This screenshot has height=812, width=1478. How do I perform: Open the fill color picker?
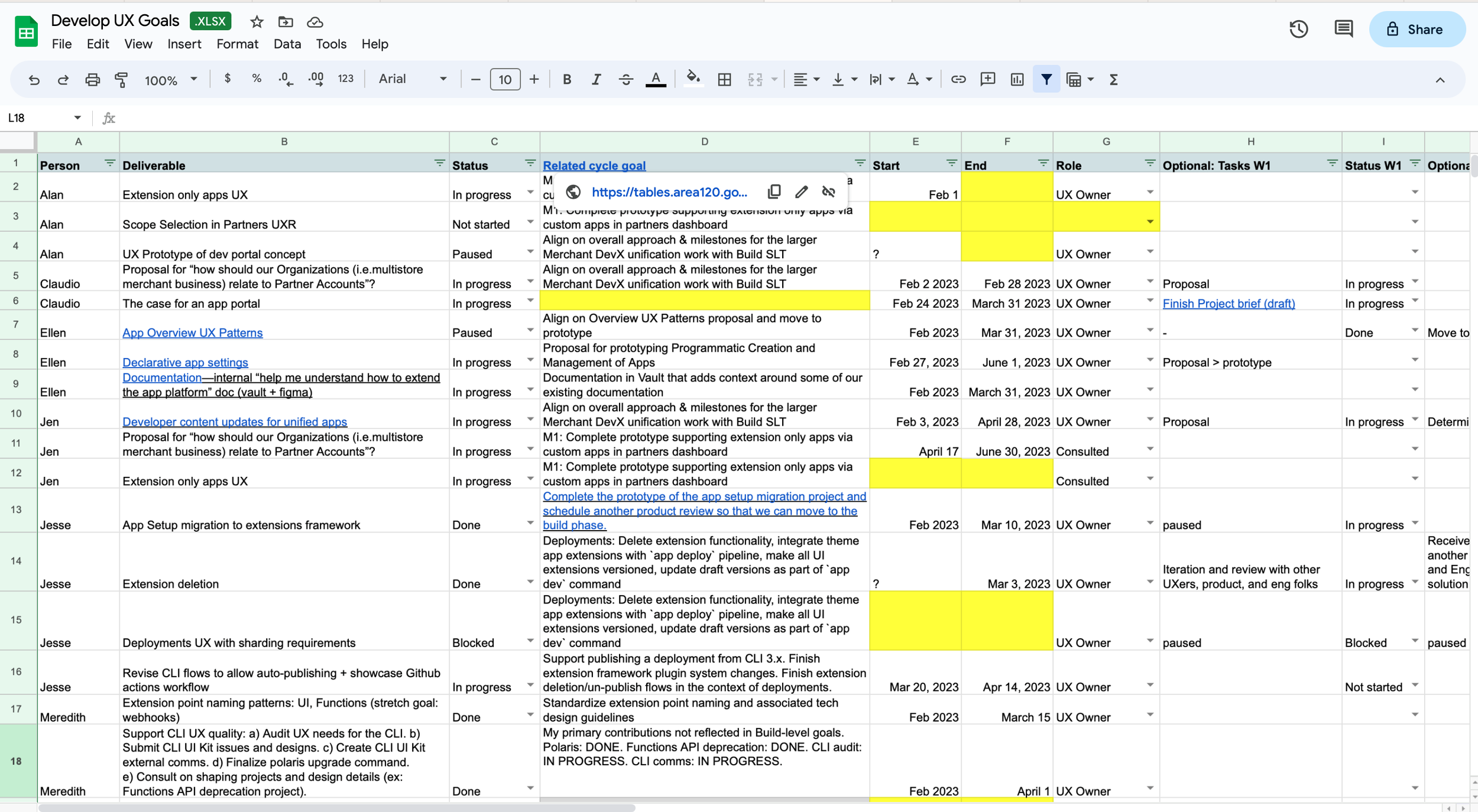click(x=693, y=79)
